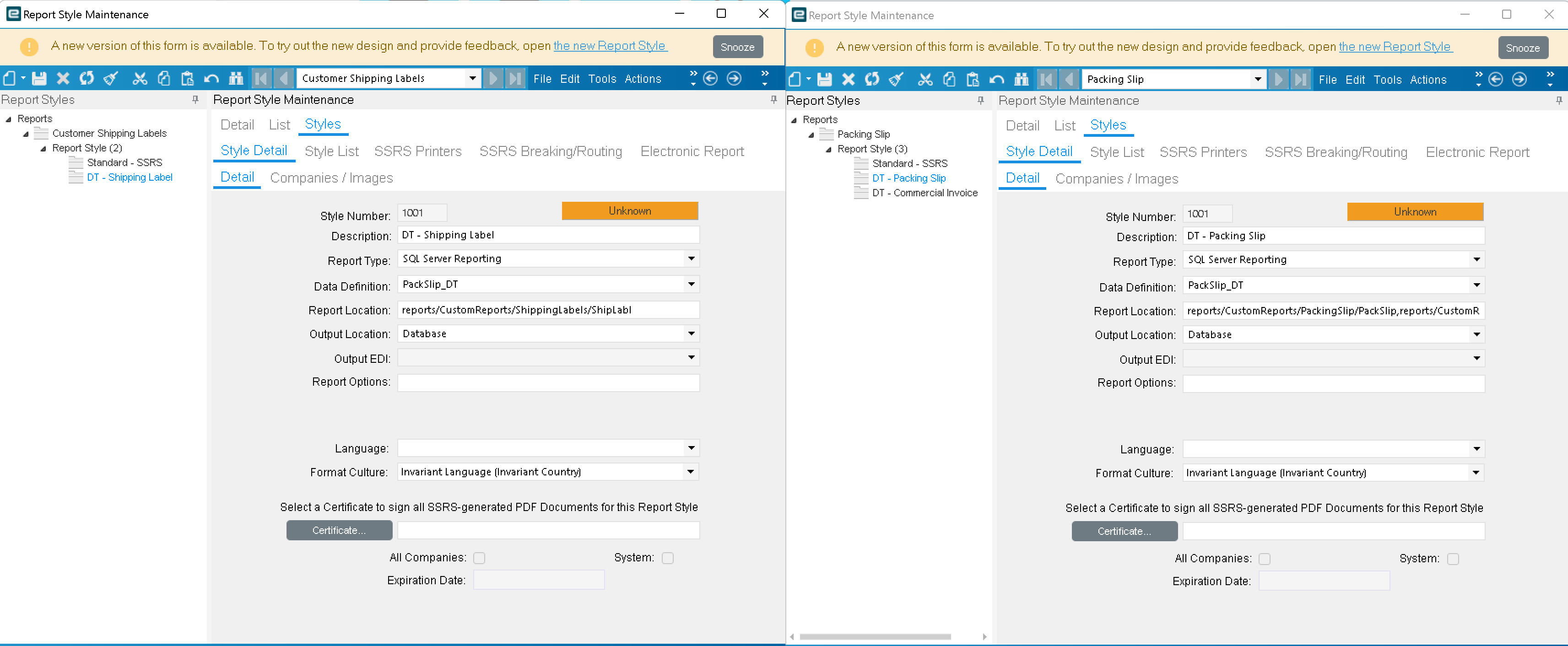Open Customer Shipping Labels dropdown in toolbar

click(472, 79)
